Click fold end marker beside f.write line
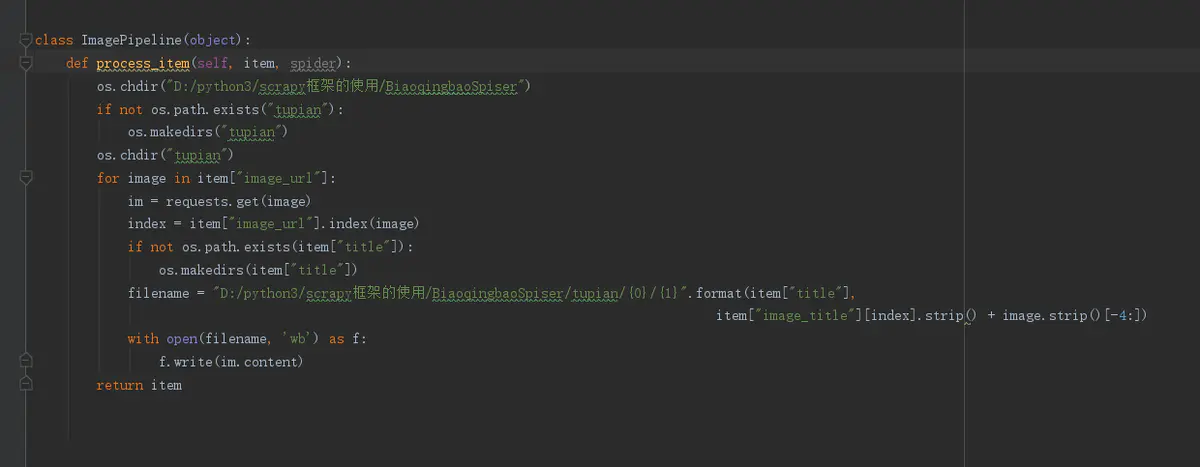The image size is (1200, 467). tap(26, 361)
